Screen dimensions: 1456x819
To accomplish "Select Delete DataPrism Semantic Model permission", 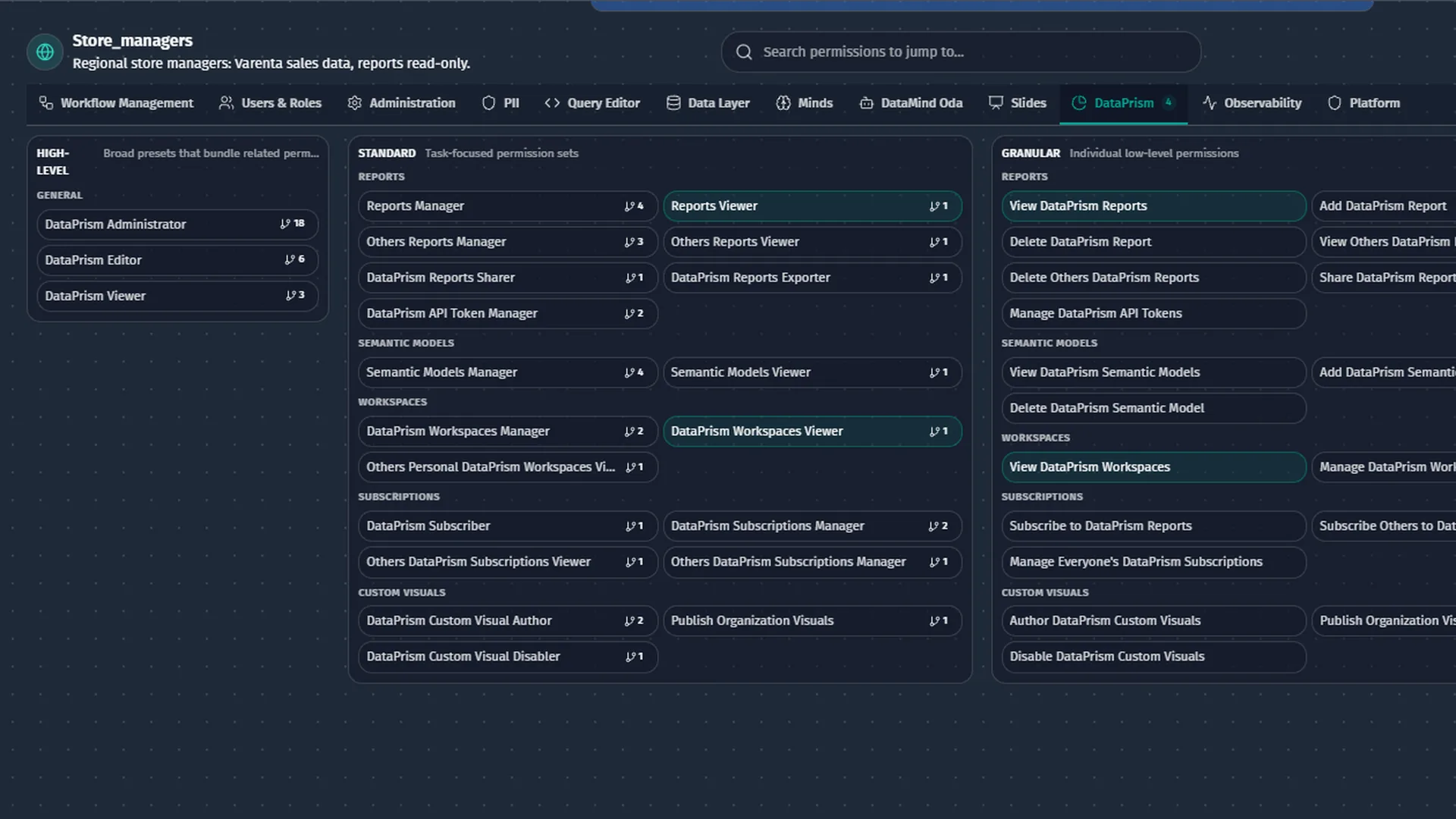I will 1153,408.
